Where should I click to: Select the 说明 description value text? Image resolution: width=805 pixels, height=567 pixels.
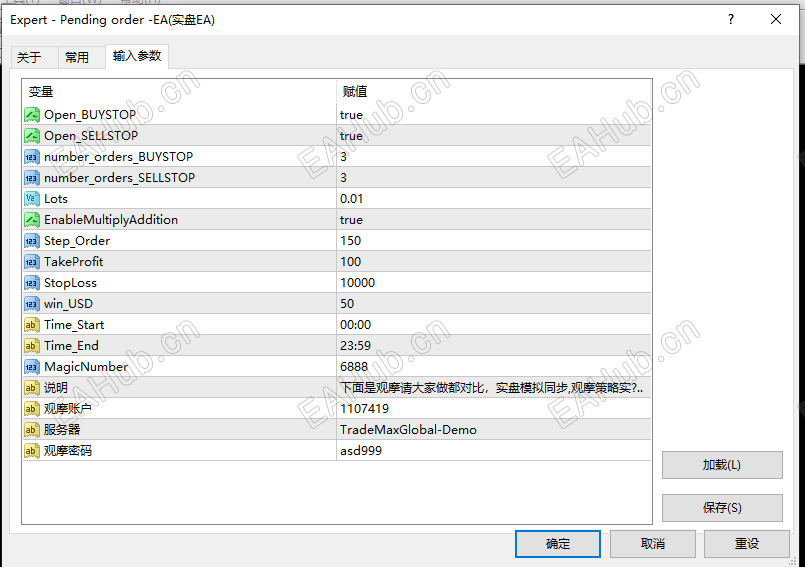coord(491,388)
